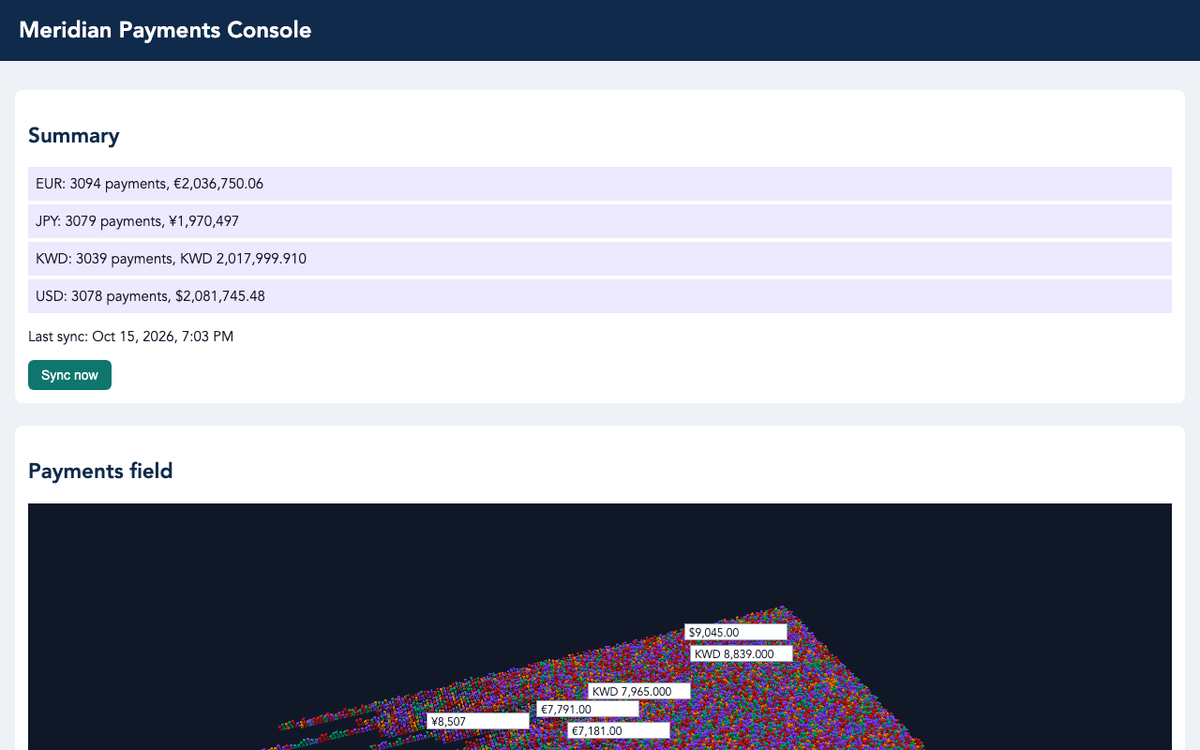Select the KWD summary row
The image size is (1200, 750).
[600, 259]
